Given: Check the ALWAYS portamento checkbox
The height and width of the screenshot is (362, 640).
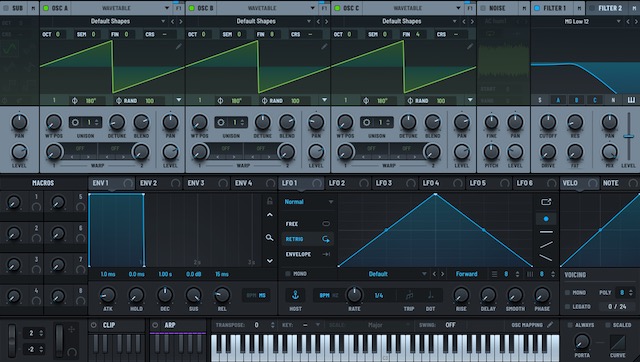Looking at the screenshot, I should (570, 325).
